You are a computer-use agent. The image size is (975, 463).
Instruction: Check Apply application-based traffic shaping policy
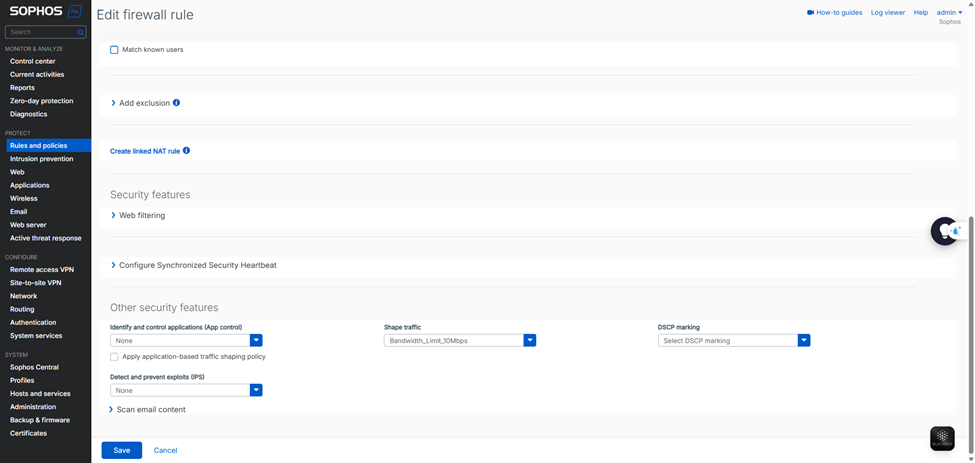(114, 357)
